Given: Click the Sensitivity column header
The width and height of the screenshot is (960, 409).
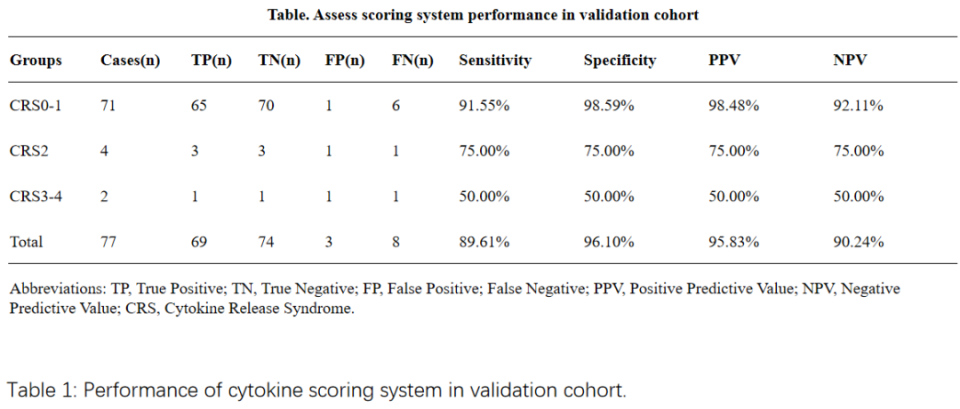Looking at the screenshot, I should pyautogui.click(x=495, y=61).
